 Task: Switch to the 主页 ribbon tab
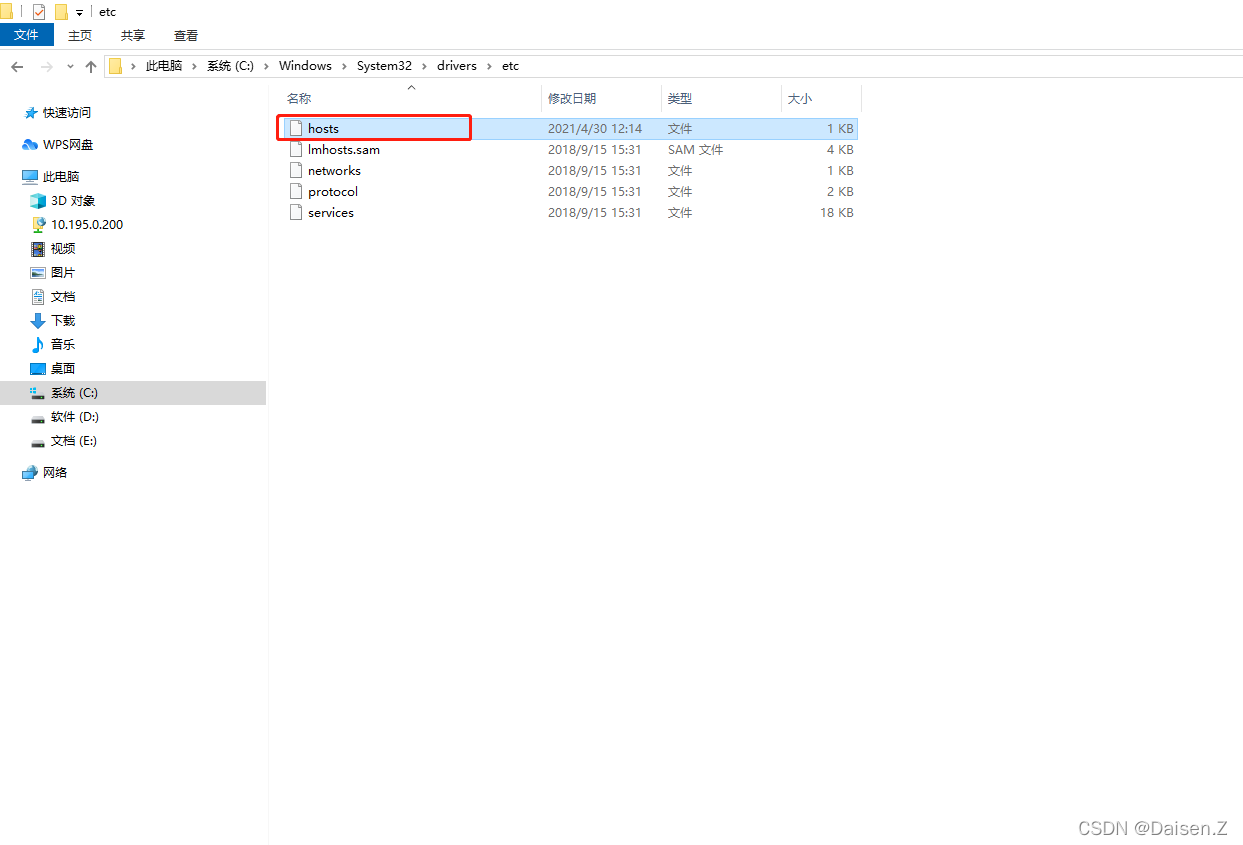tap(80, 35)
